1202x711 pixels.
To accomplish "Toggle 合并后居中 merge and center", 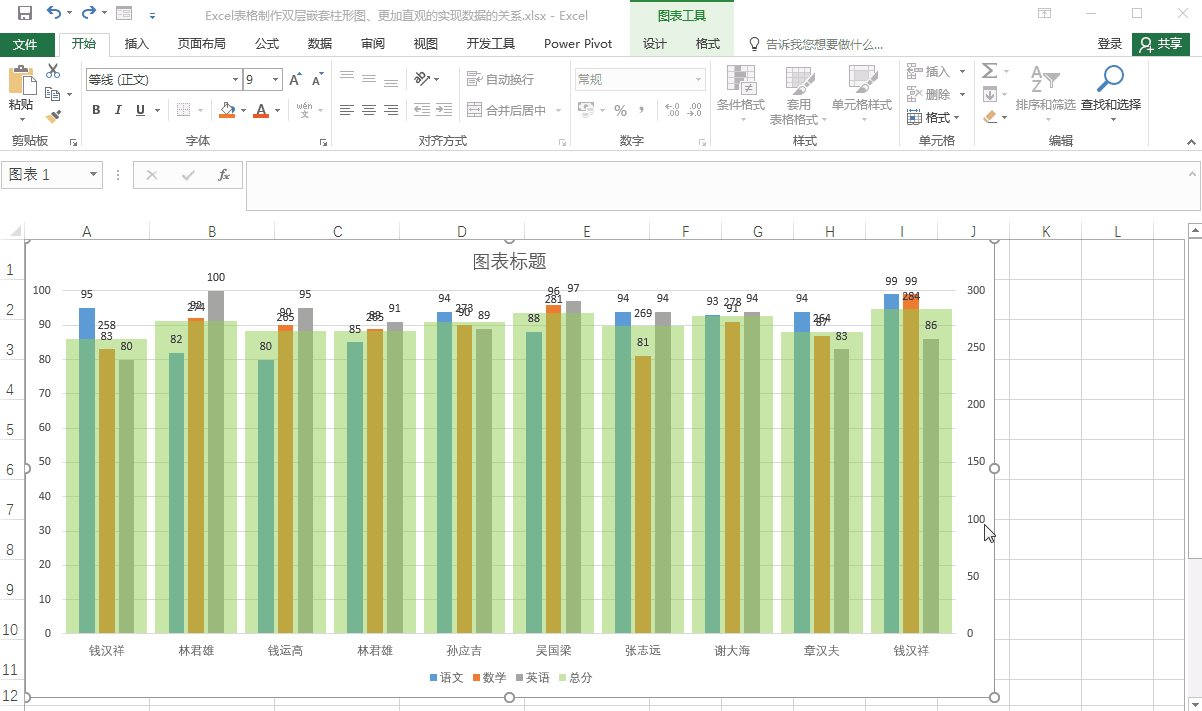I will coord(507,110).
